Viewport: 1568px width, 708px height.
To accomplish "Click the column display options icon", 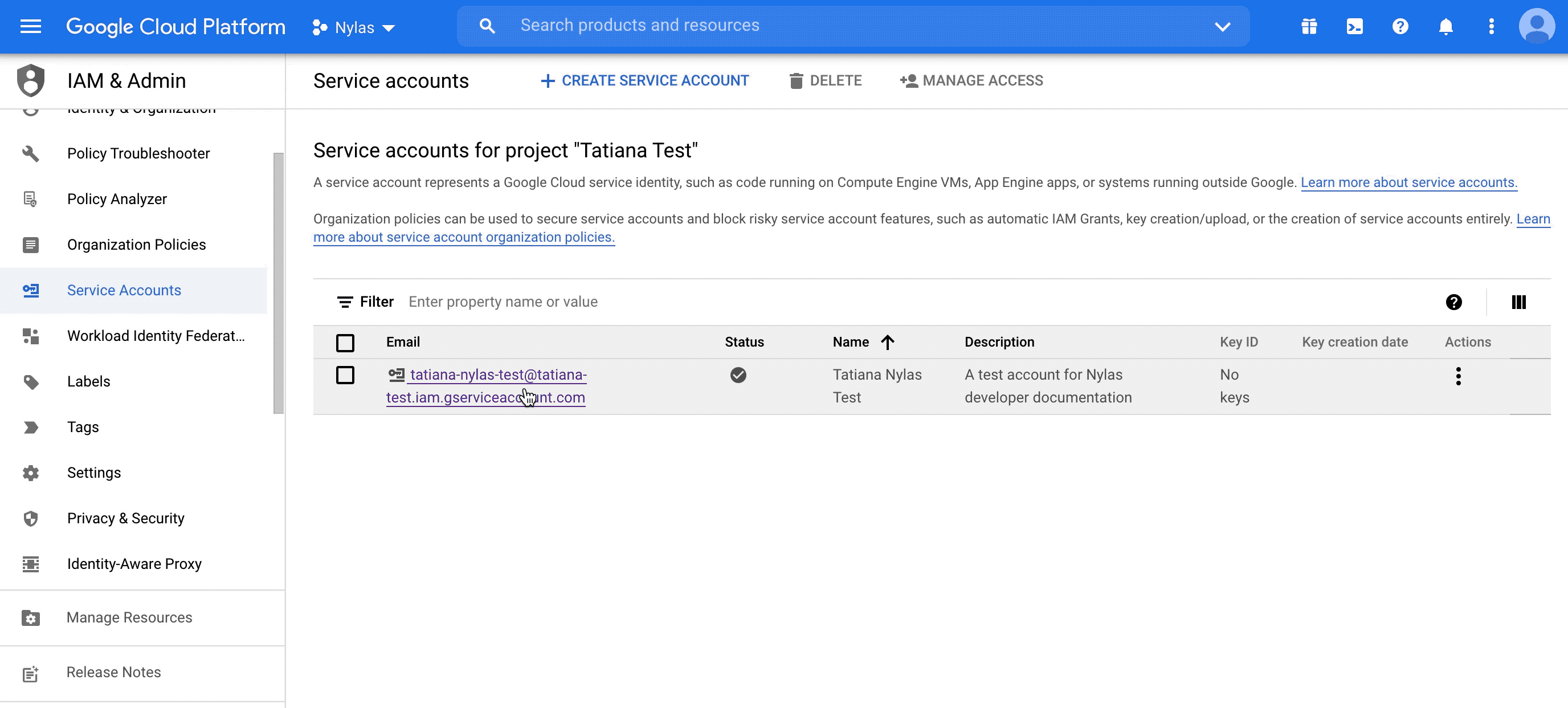I will click(x=1518, y=302).
